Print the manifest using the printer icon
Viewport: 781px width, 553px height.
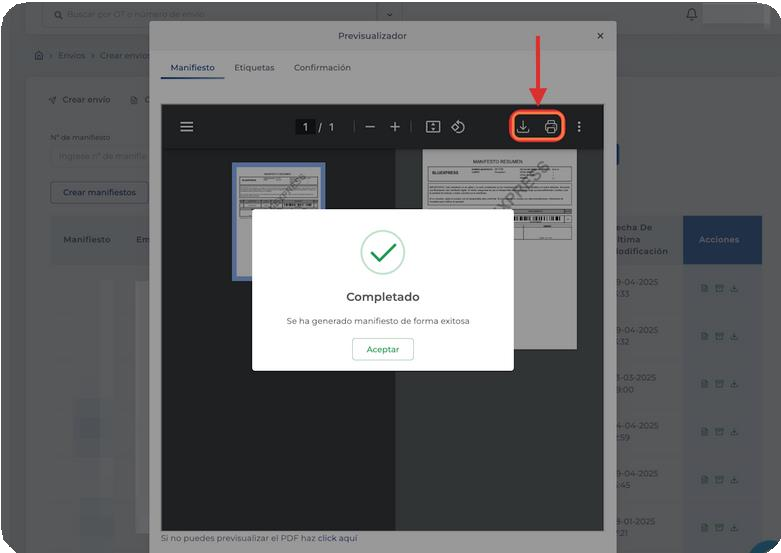(x=551, y=127)
